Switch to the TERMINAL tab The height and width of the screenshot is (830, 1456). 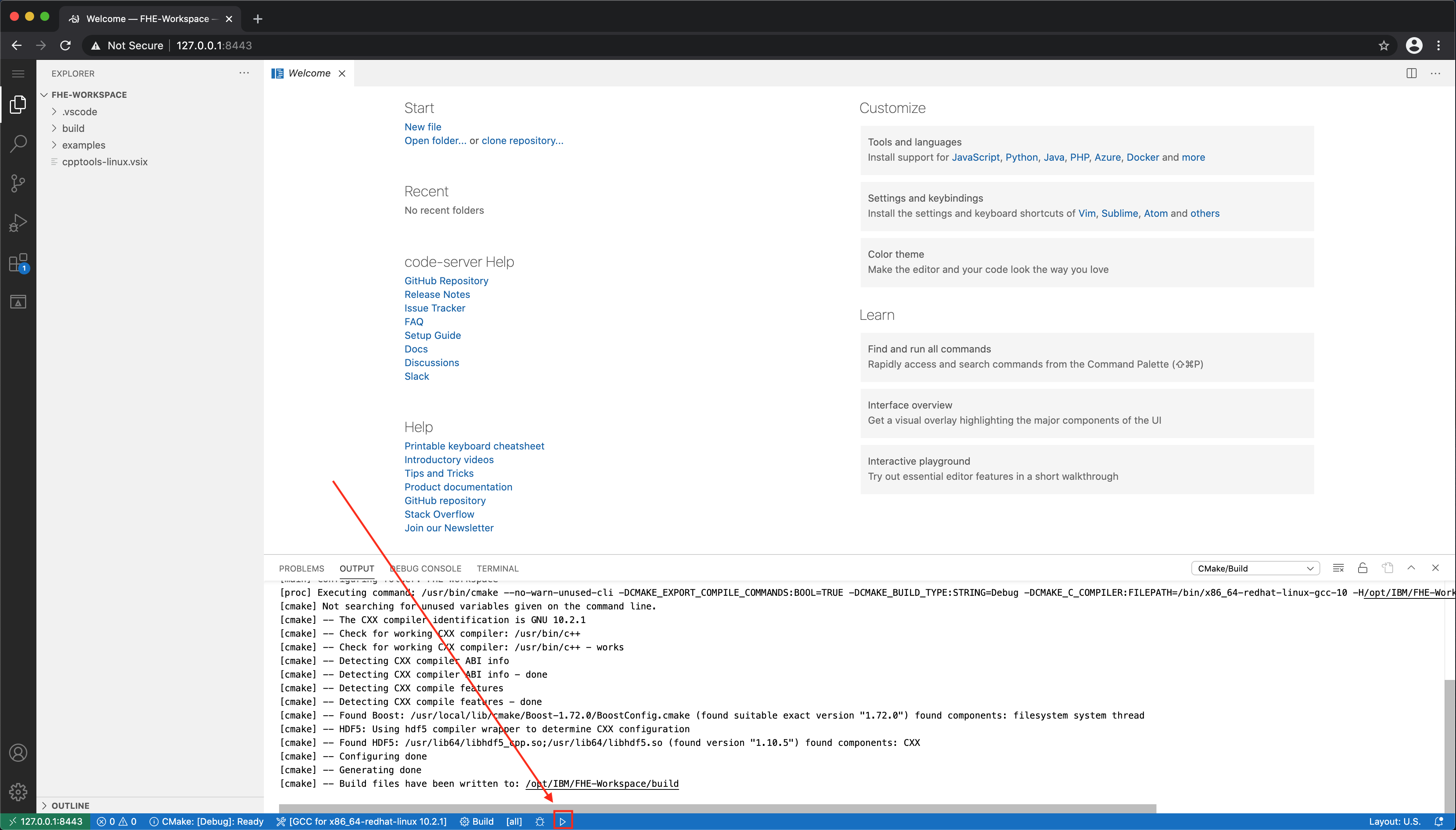pos(497,568)
